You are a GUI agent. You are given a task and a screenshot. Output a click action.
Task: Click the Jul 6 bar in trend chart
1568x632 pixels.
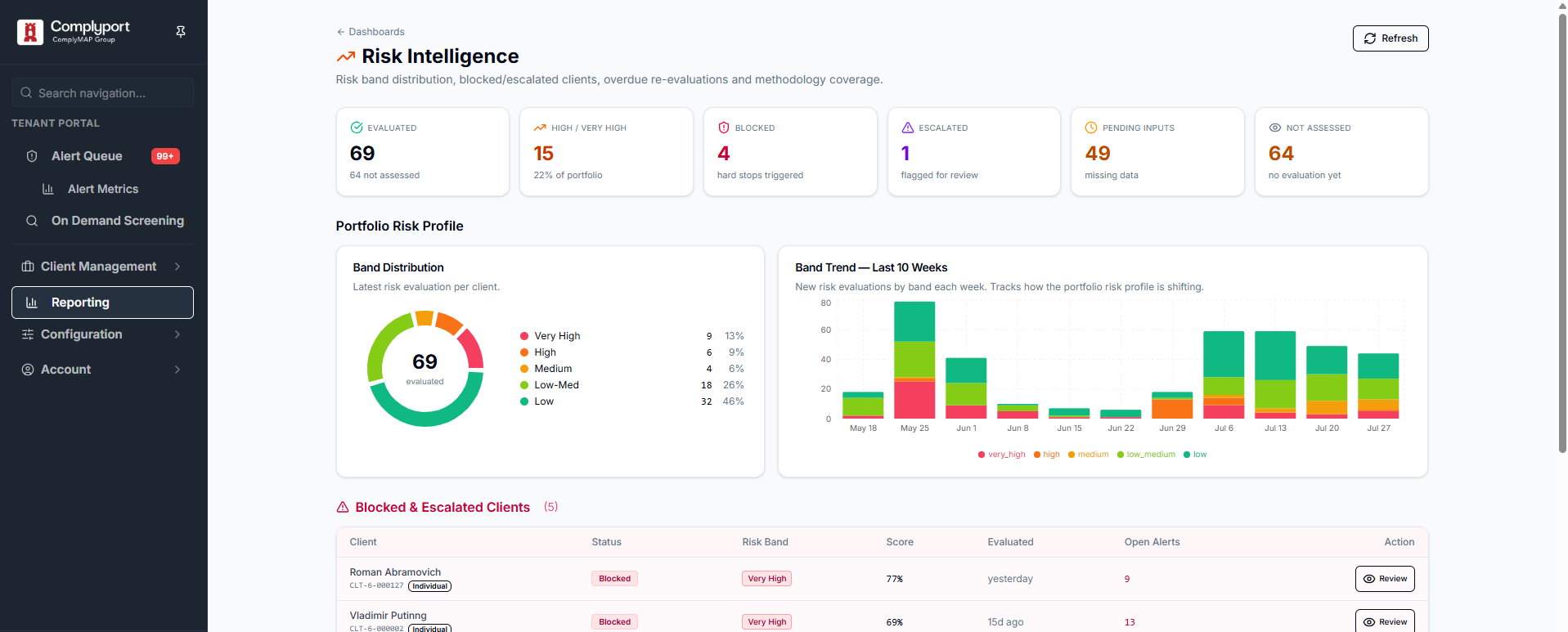(1224, 374)
